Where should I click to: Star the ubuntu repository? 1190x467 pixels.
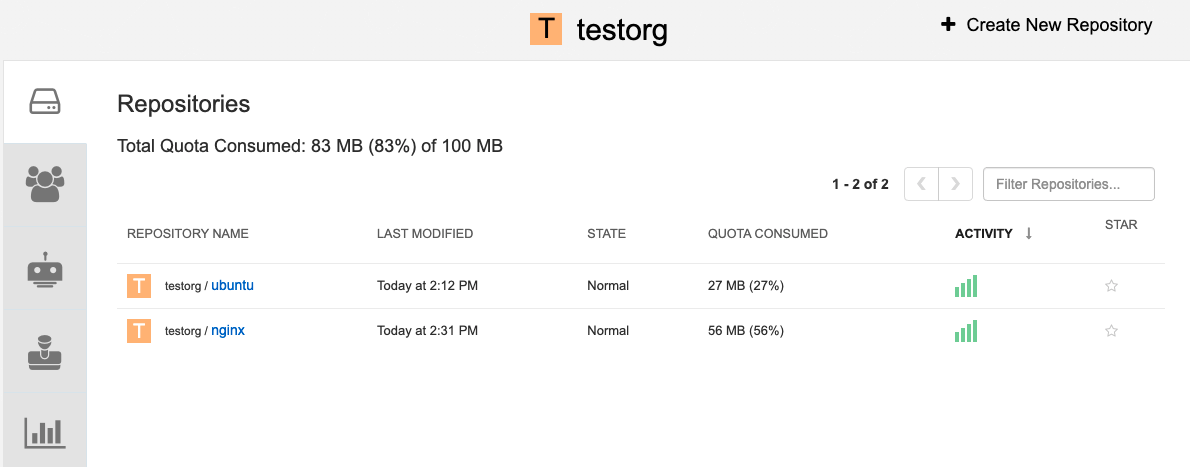pos(1111,286)
